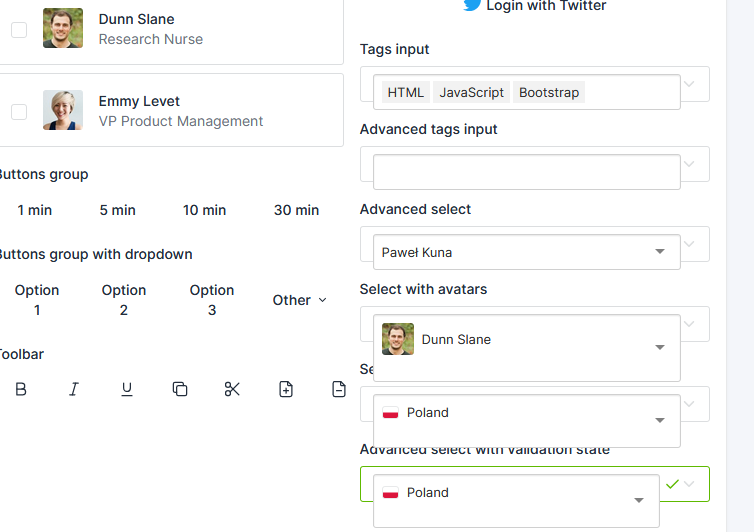Open the Paweł Kuna advanced select
This screenshot has height=532, width=754.
pyautogui.click(x=526, y=252)
